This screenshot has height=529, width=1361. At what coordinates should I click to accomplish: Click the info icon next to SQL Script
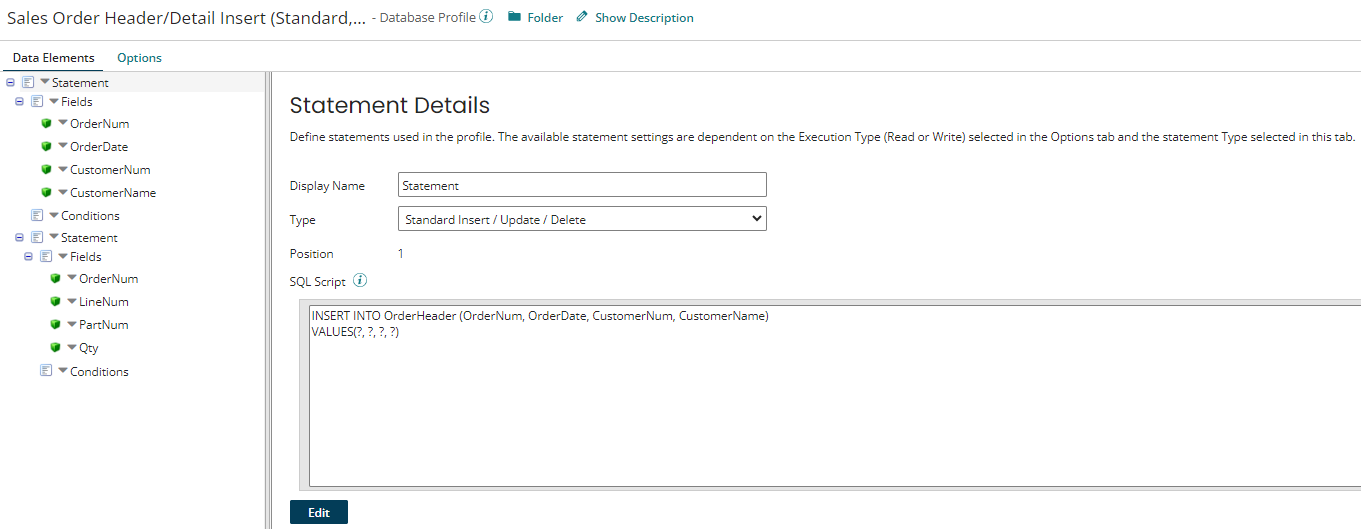pyautogui.click(x=361, y=281)
